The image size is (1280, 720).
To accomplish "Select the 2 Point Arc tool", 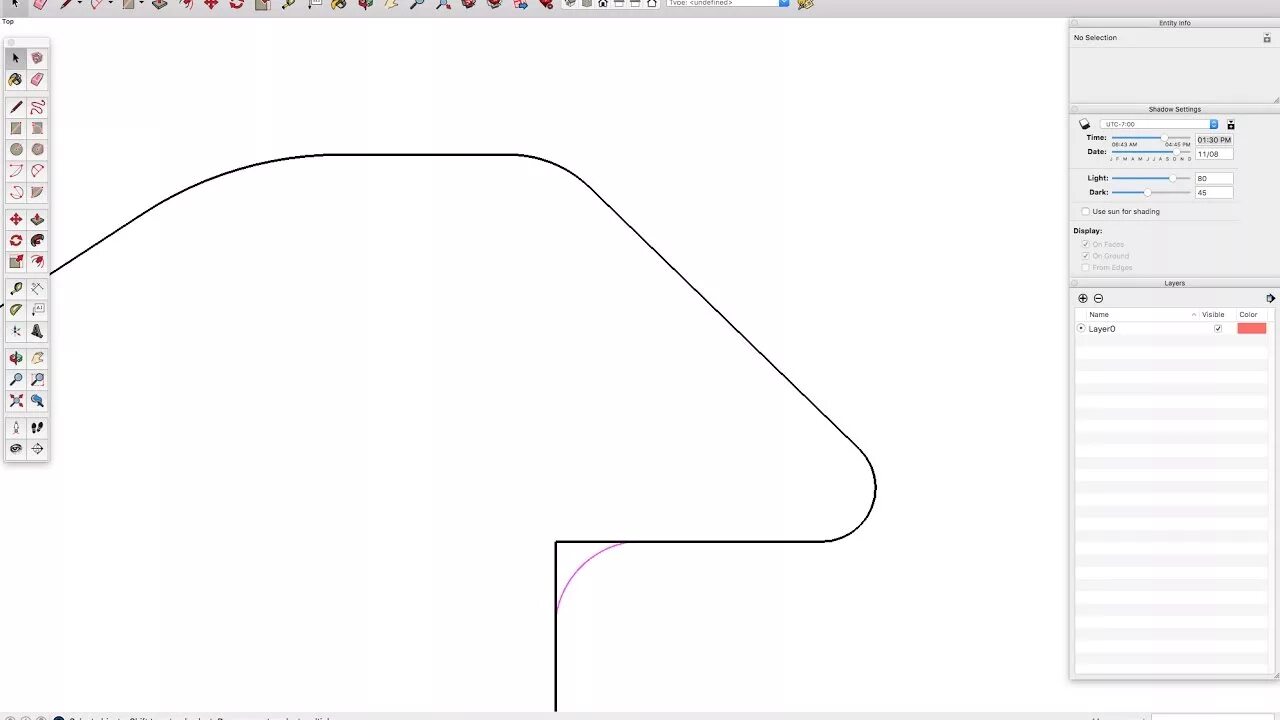I will (37, 171).
